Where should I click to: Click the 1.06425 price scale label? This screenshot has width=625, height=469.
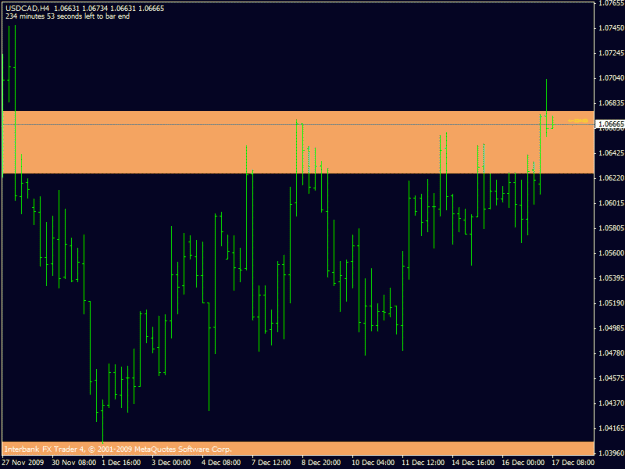click(x=611, y=153)
